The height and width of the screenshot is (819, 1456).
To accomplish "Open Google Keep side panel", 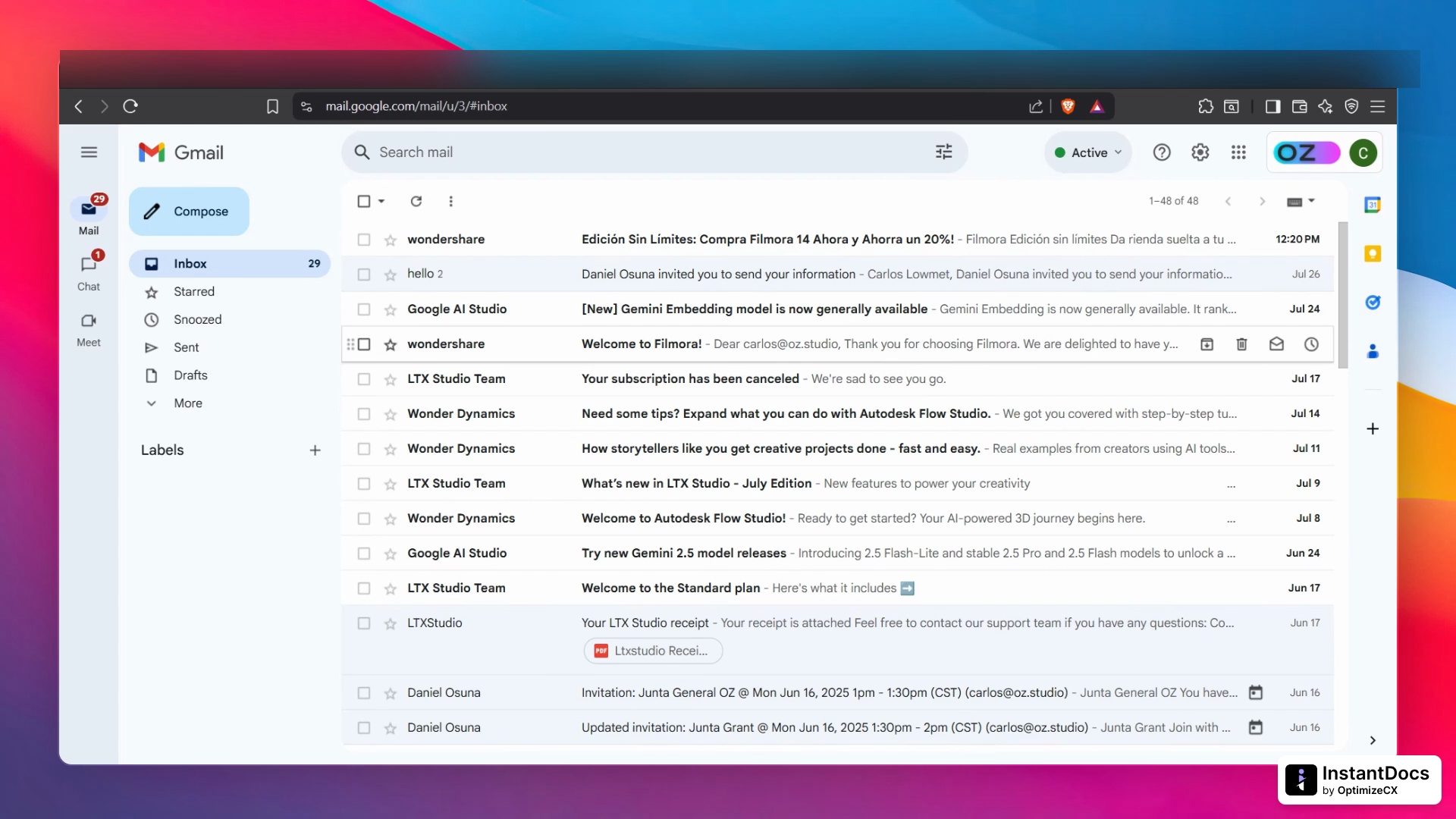I will click(1373, 253).
